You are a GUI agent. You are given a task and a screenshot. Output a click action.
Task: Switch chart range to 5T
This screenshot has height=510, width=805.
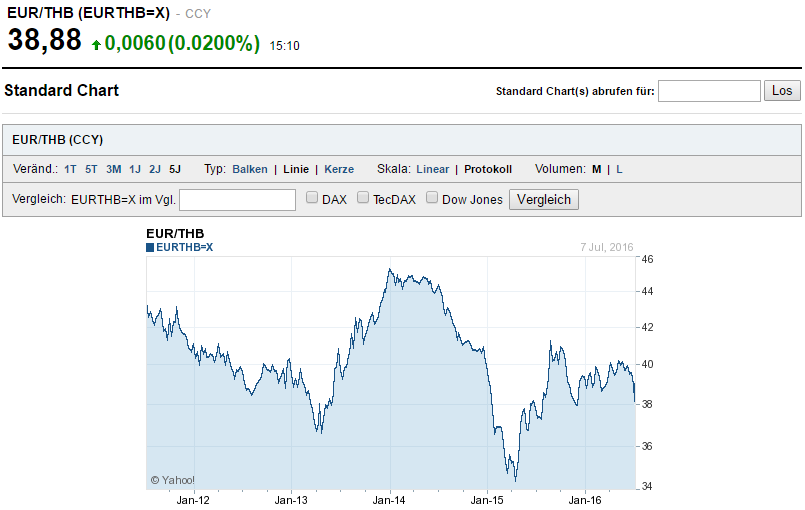(91, 169)
